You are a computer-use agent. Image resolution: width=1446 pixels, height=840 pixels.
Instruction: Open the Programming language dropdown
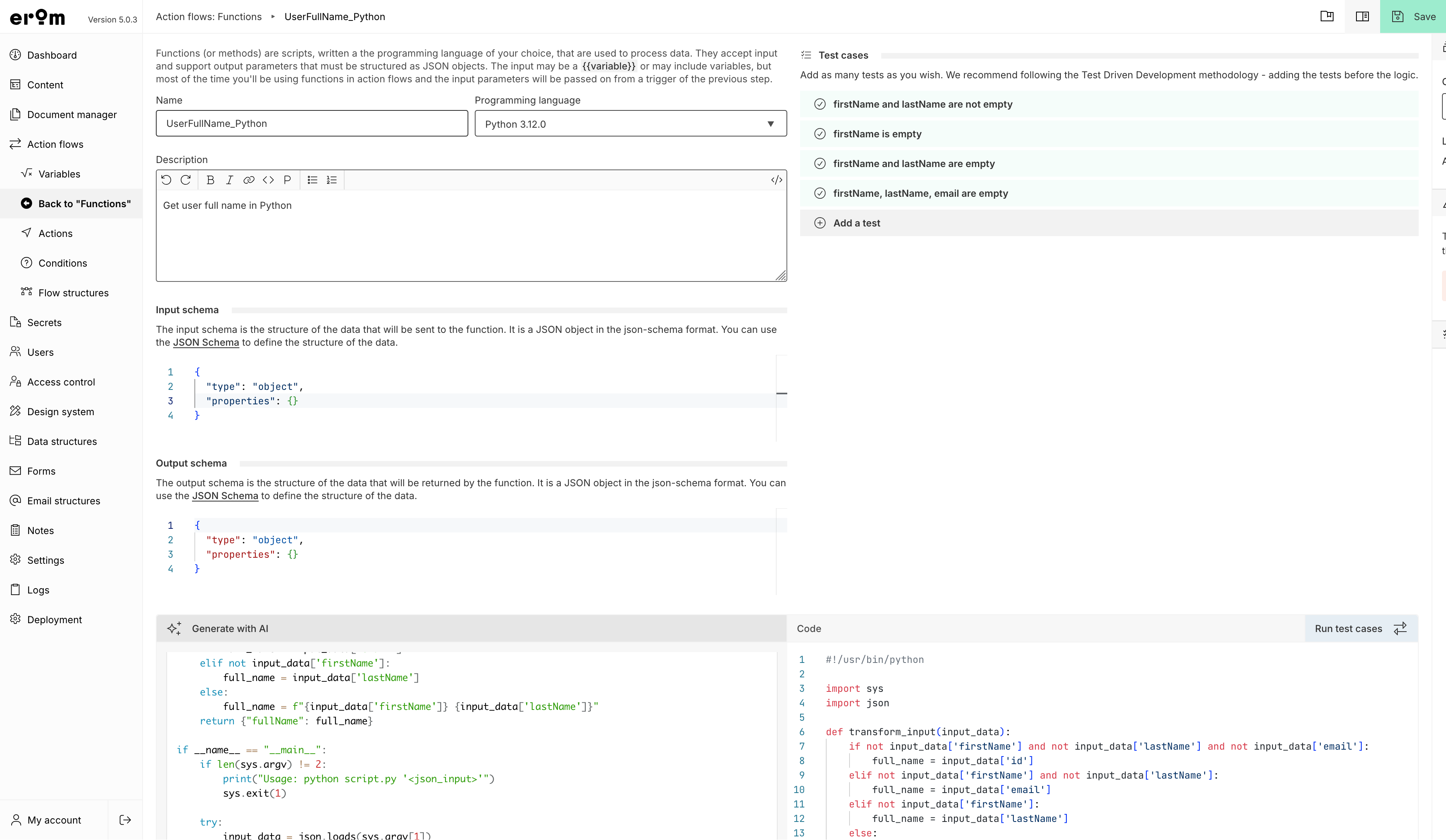click(x=630, y=124)
